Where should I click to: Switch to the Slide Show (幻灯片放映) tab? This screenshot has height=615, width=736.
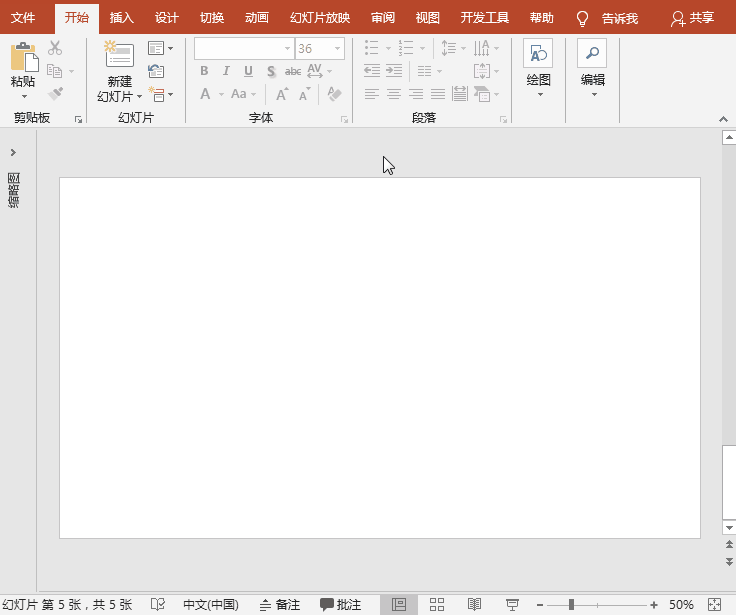319,18
